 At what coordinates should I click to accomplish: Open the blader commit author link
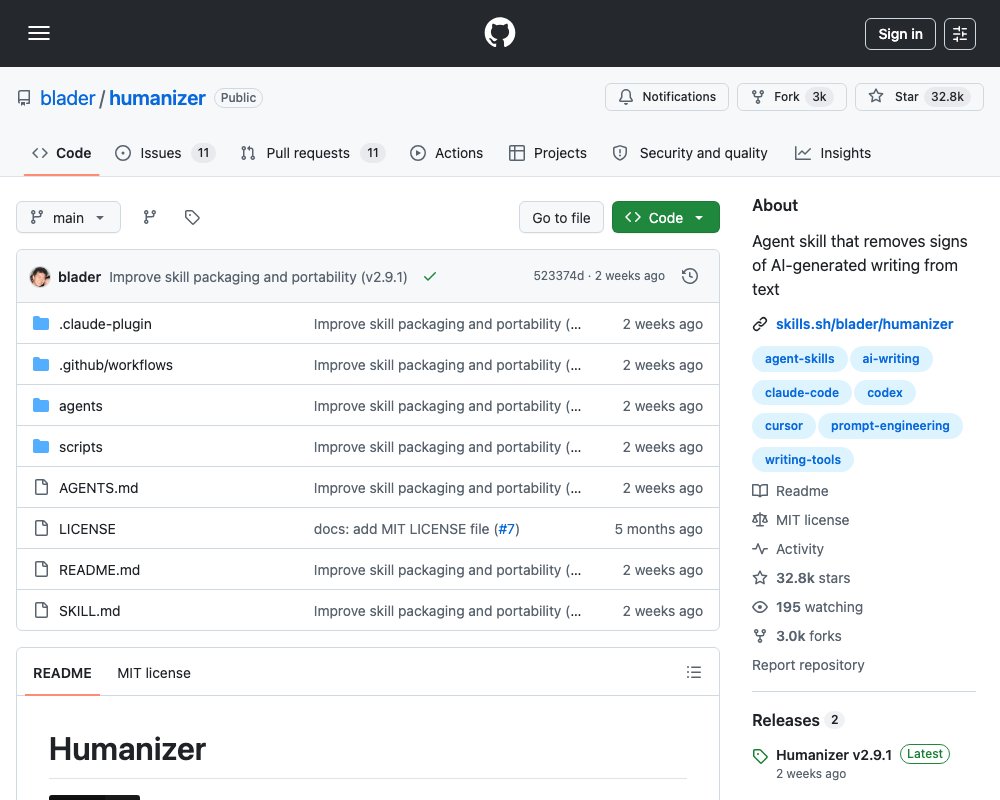[x=79, y=277]
